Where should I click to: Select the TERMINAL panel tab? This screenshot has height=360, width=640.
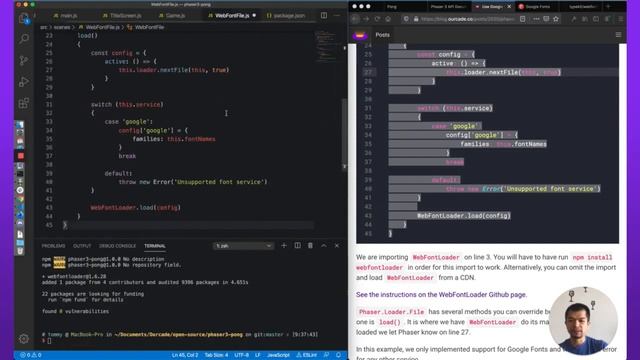coord(155,246)
